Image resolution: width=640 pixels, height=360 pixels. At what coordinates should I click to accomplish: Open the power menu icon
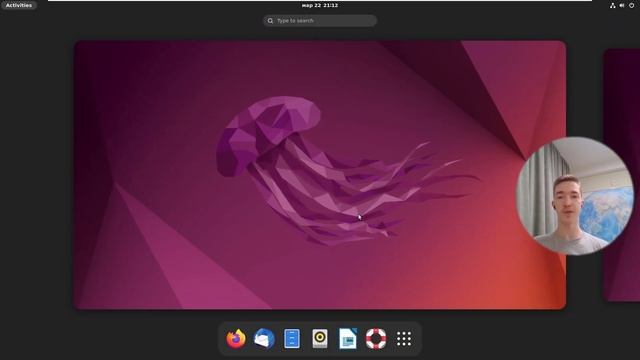pyautogui.click(x=631, y=5)
